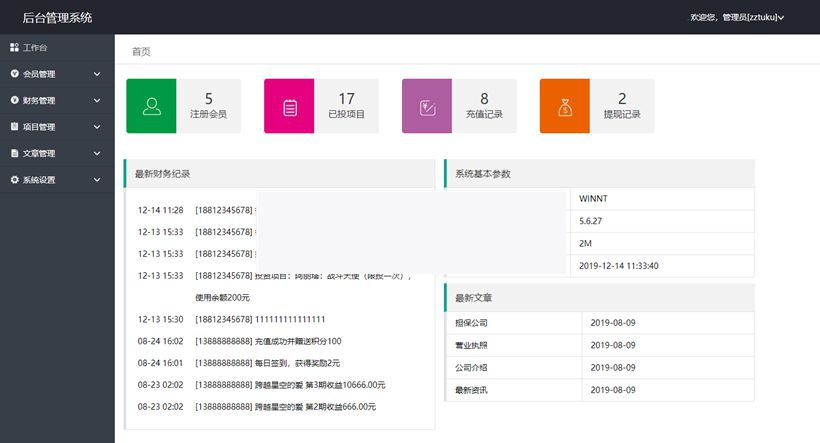Expand the 文章管理 menu chevron
The height and width of the screenshot is (443, 820).
97,154
